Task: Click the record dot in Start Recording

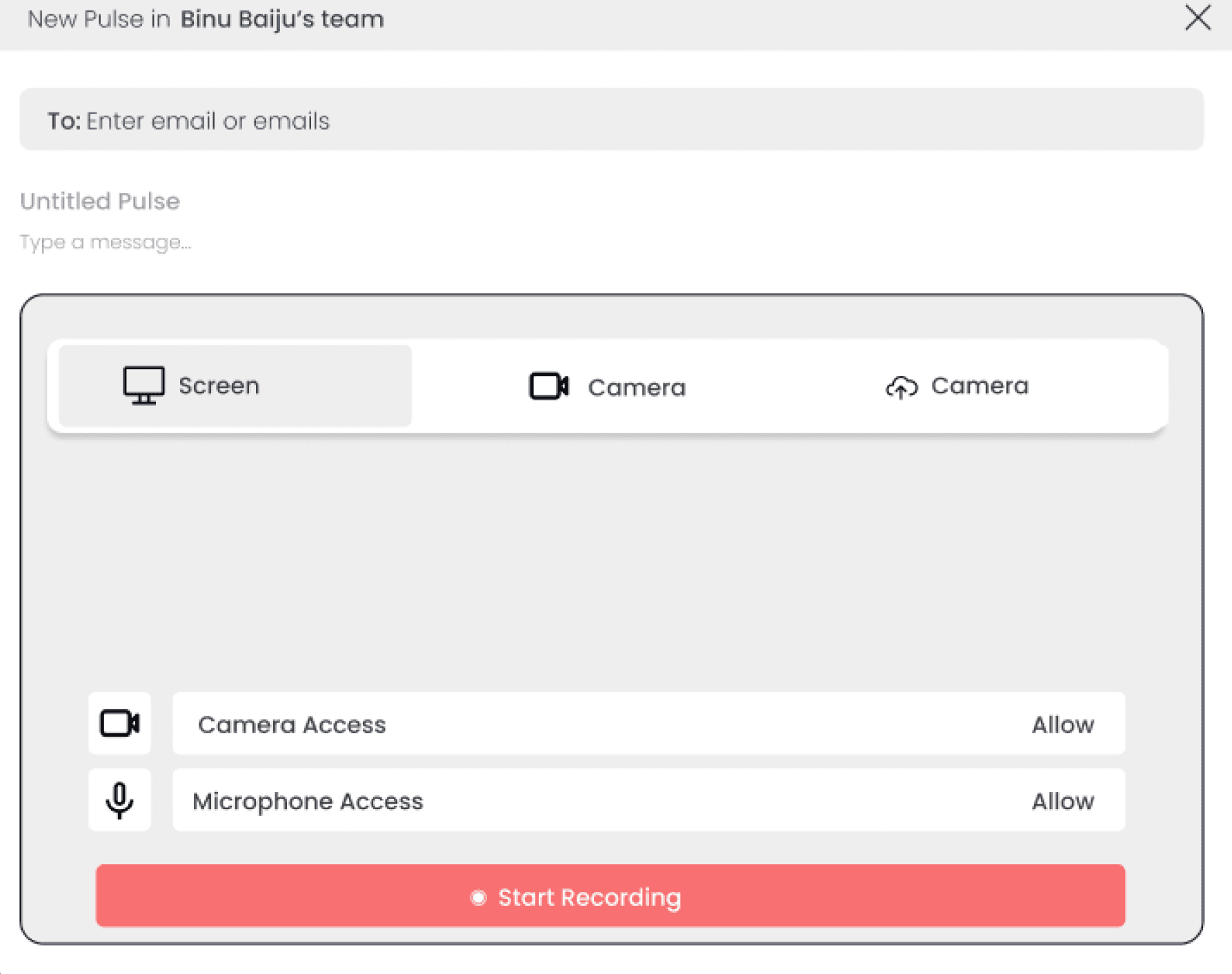Action: pos(478,897)
